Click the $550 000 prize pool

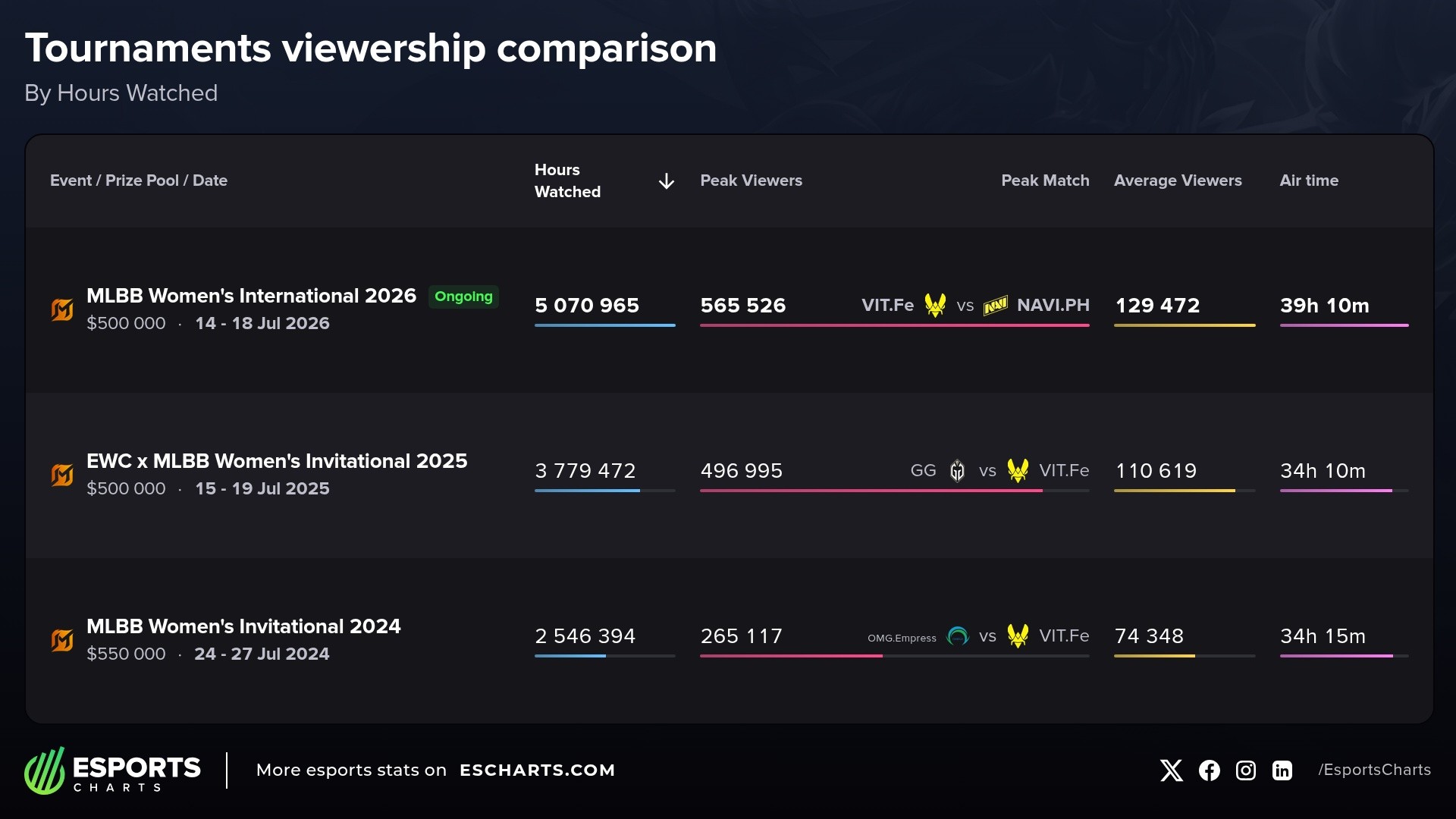pyautogui.click(x=126, y=654)
